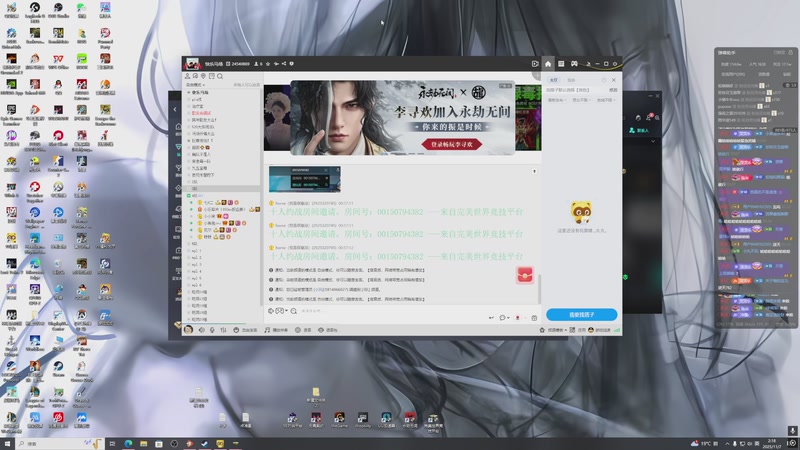Click the 播放伴奏 music accompaniment button
800x450 pixels.
click(276, 330)
